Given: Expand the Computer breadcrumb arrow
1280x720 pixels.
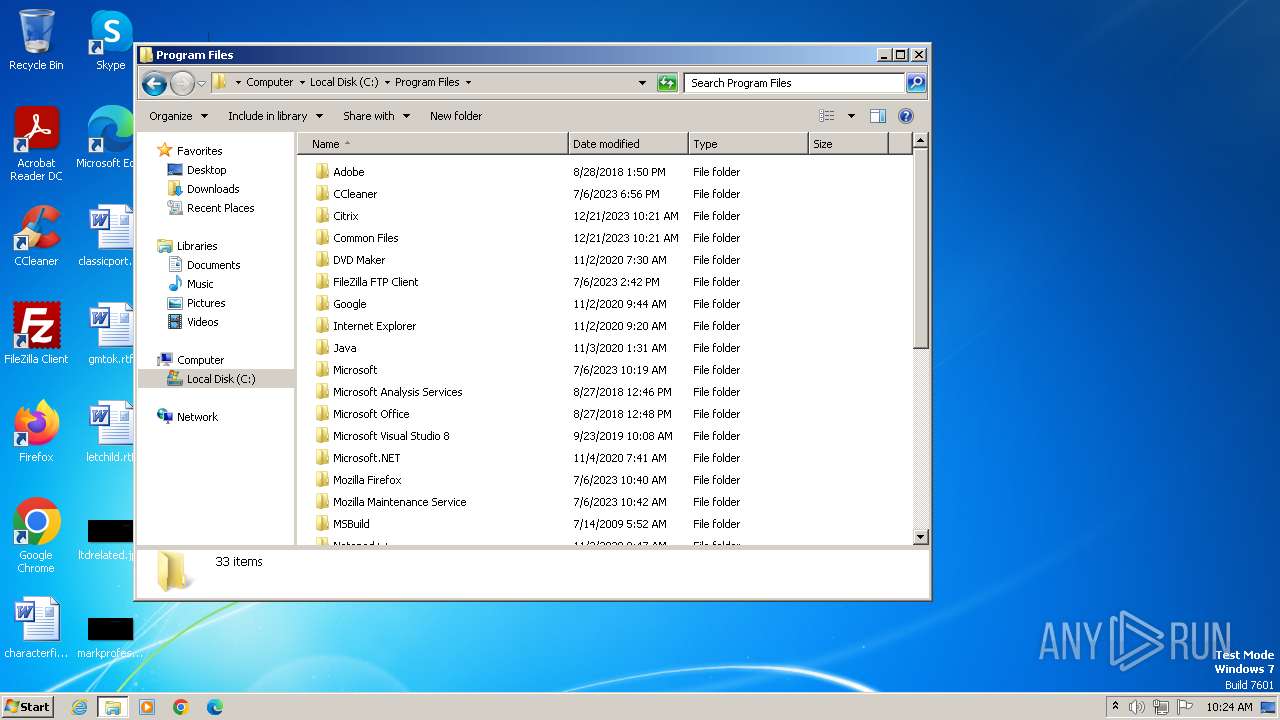Looking at the screenshot, I should (x=302, y=83).
